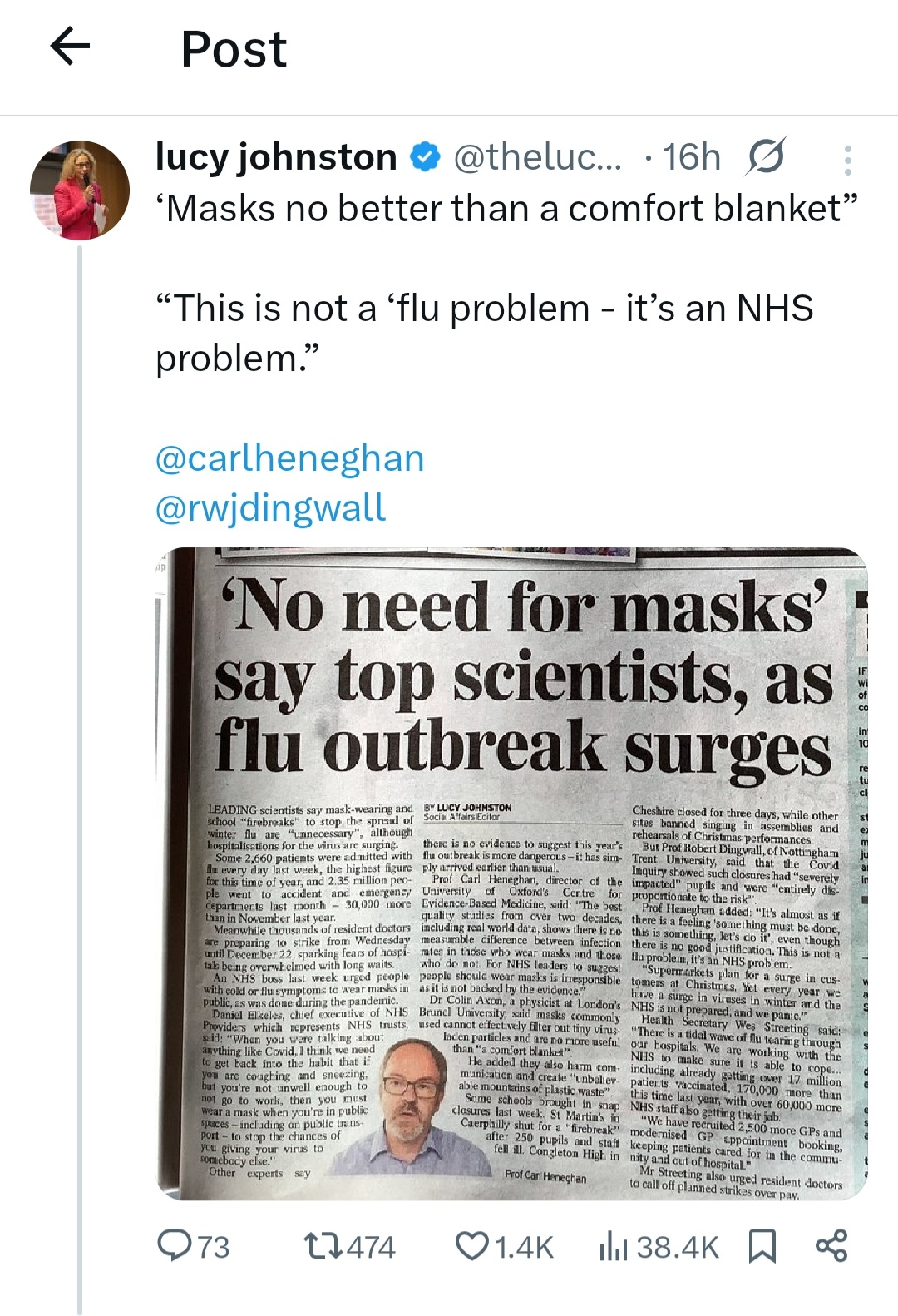Open the newspaper article image
Image resolution: width=898 pixels, height=1316 pixels.
pos(512,873)
